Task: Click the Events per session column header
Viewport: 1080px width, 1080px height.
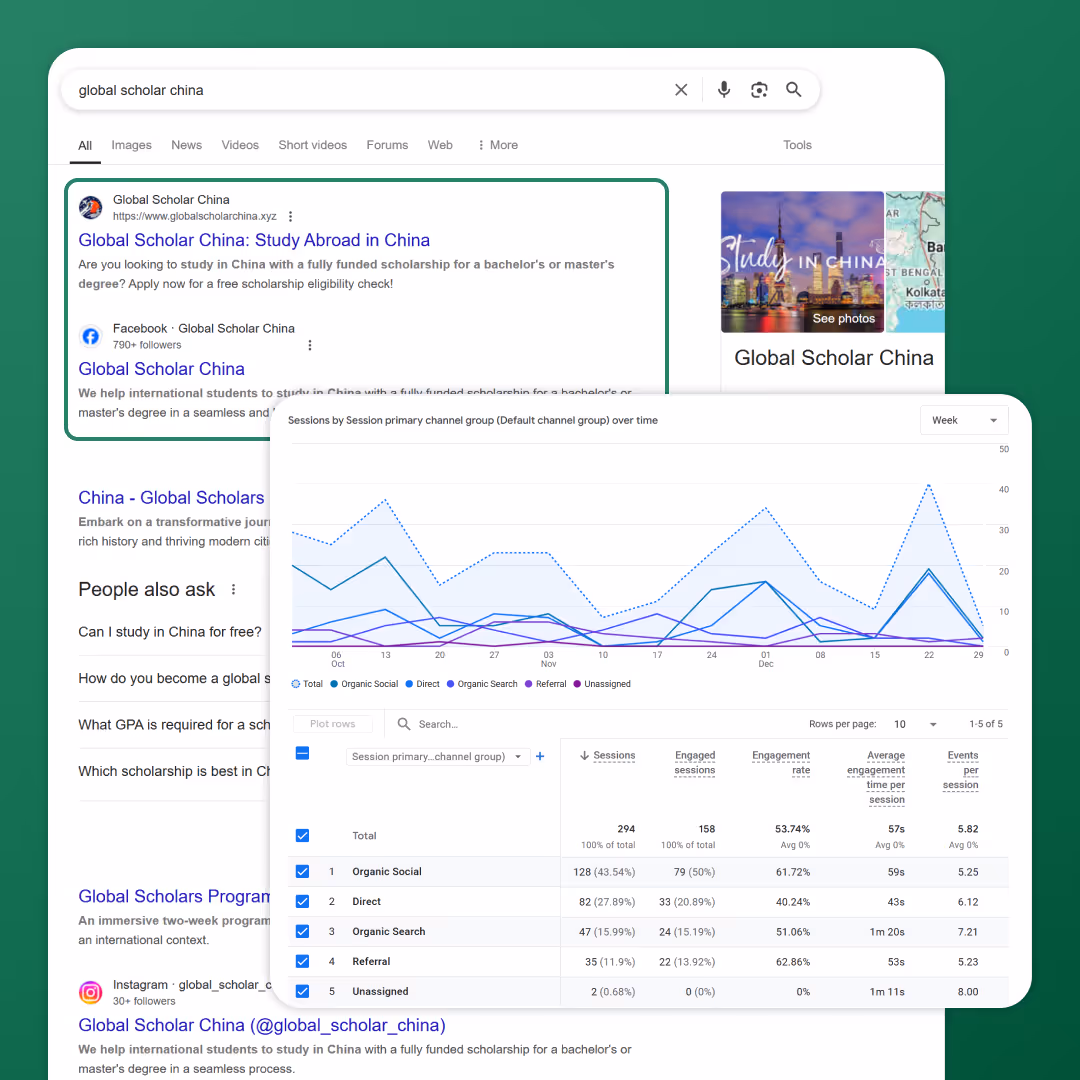Action: [x=961, y=770]
